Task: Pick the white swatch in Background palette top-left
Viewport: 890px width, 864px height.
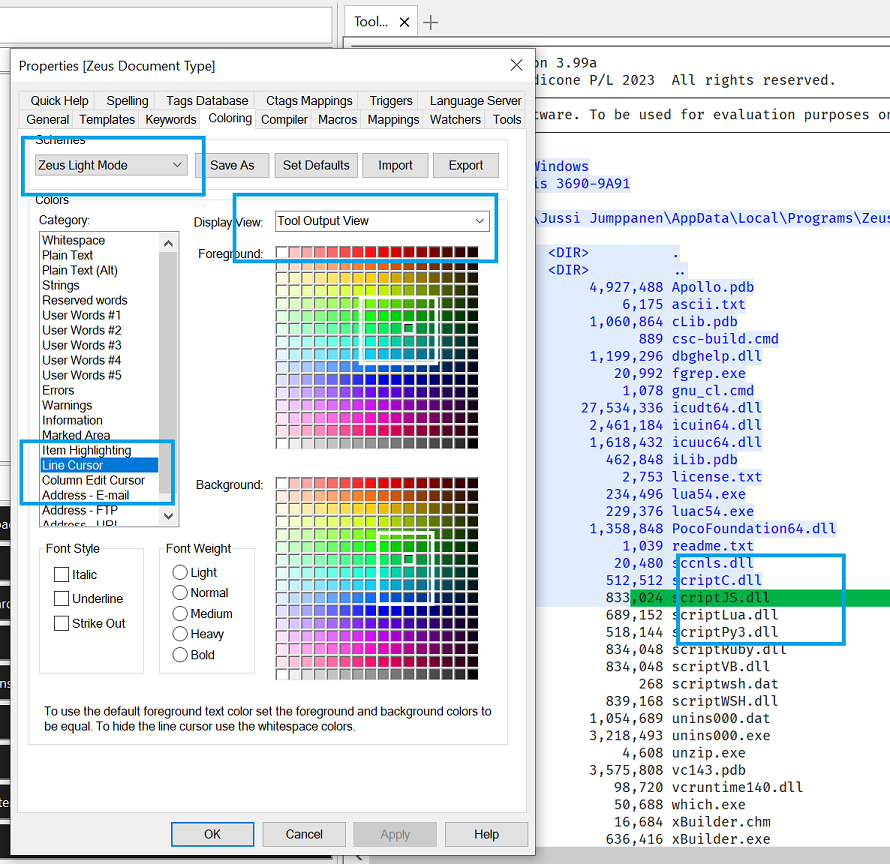Action: [x=282, y=483]
